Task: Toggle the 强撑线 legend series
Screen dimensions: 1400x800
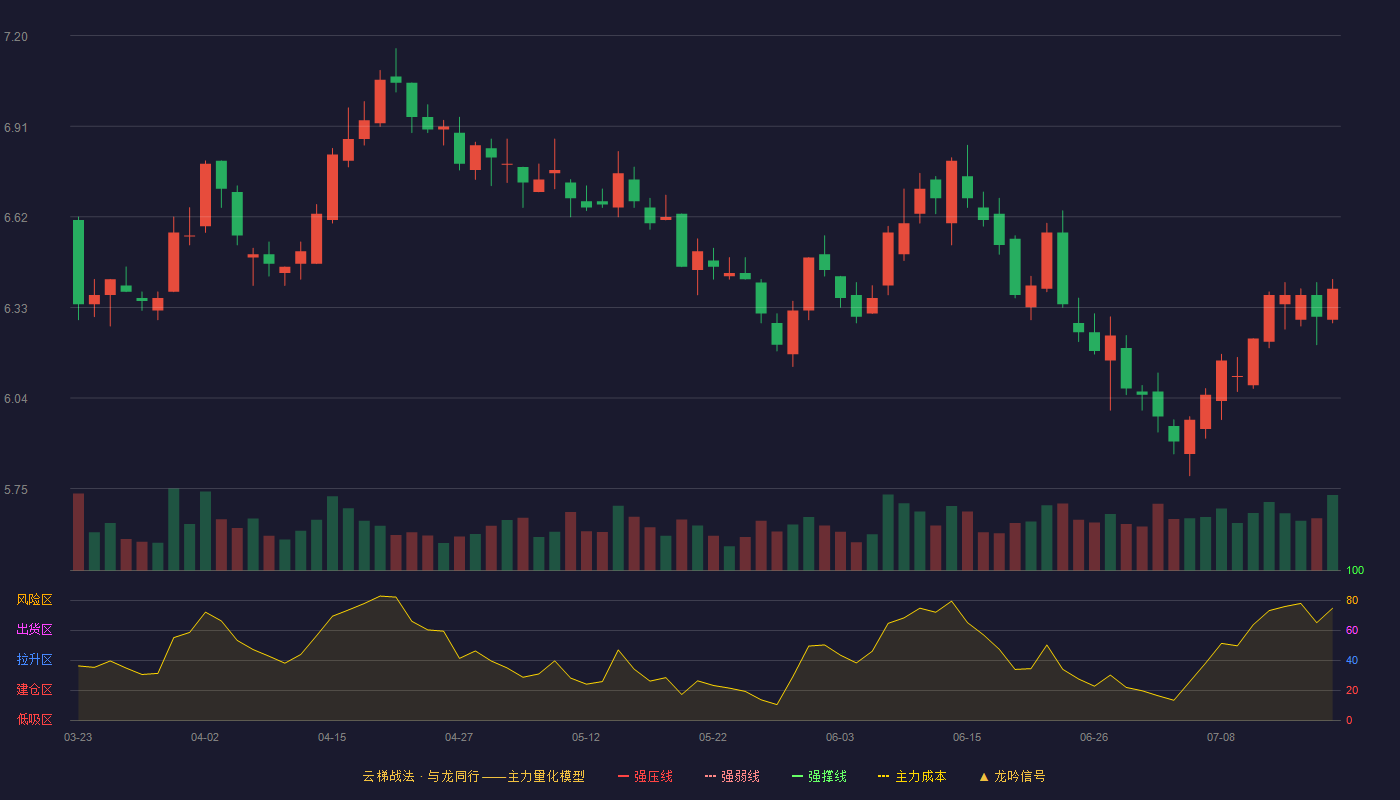Action: (819, 776)
